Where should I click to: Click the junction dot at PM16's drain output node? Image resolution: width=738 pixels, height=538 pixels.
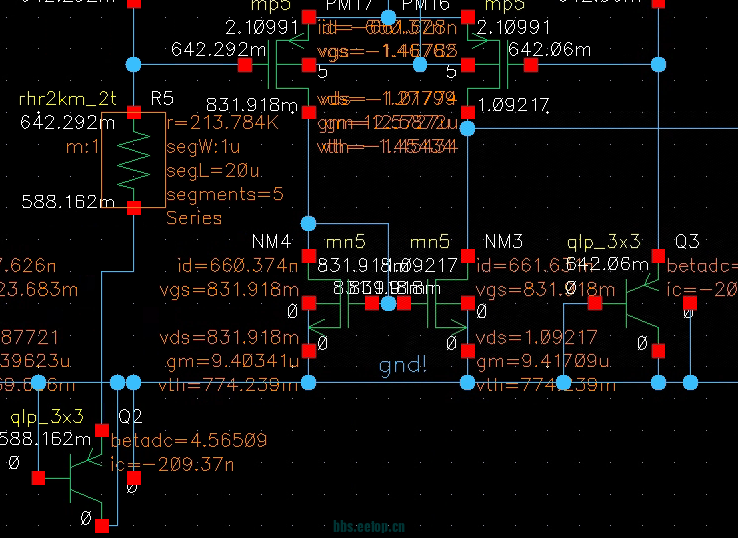coord(467,128)
